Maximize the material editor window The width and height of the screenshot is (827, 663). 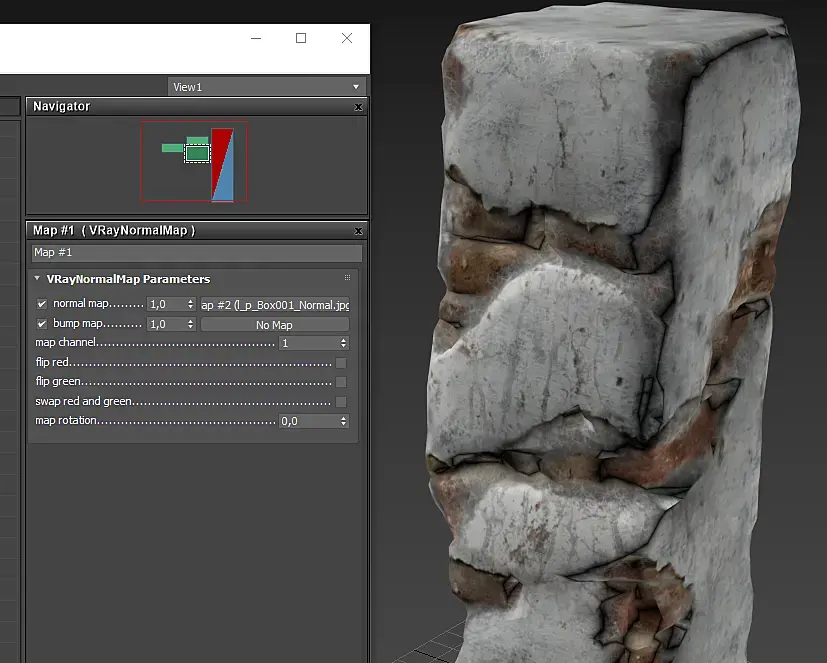pos(301,38)
